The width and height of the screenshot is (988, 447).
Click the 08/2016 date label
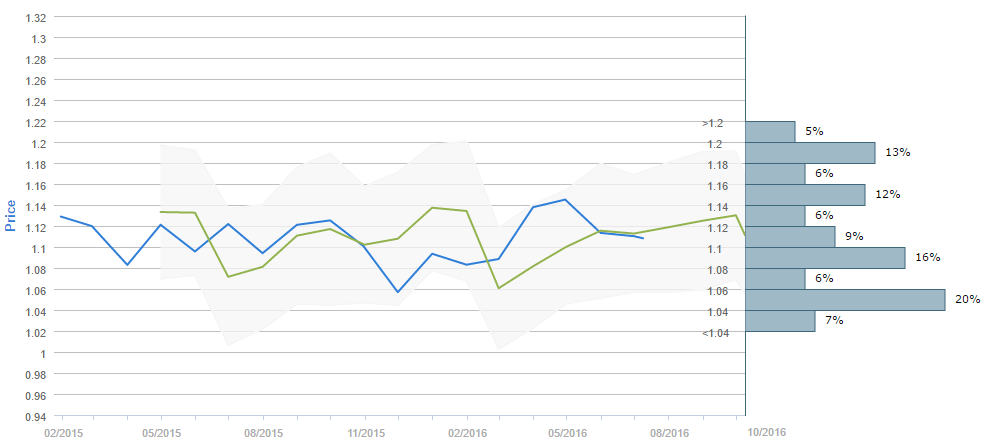tap(670, 433)
